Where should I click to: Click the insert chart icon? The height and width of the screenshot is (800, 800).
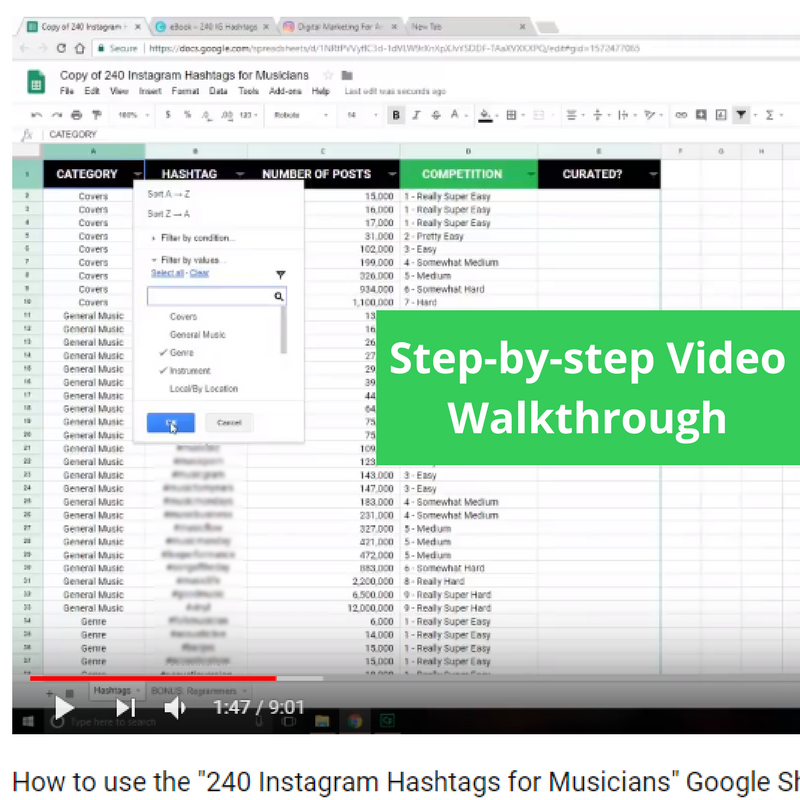pyautogui.click(x=720, y=115)
